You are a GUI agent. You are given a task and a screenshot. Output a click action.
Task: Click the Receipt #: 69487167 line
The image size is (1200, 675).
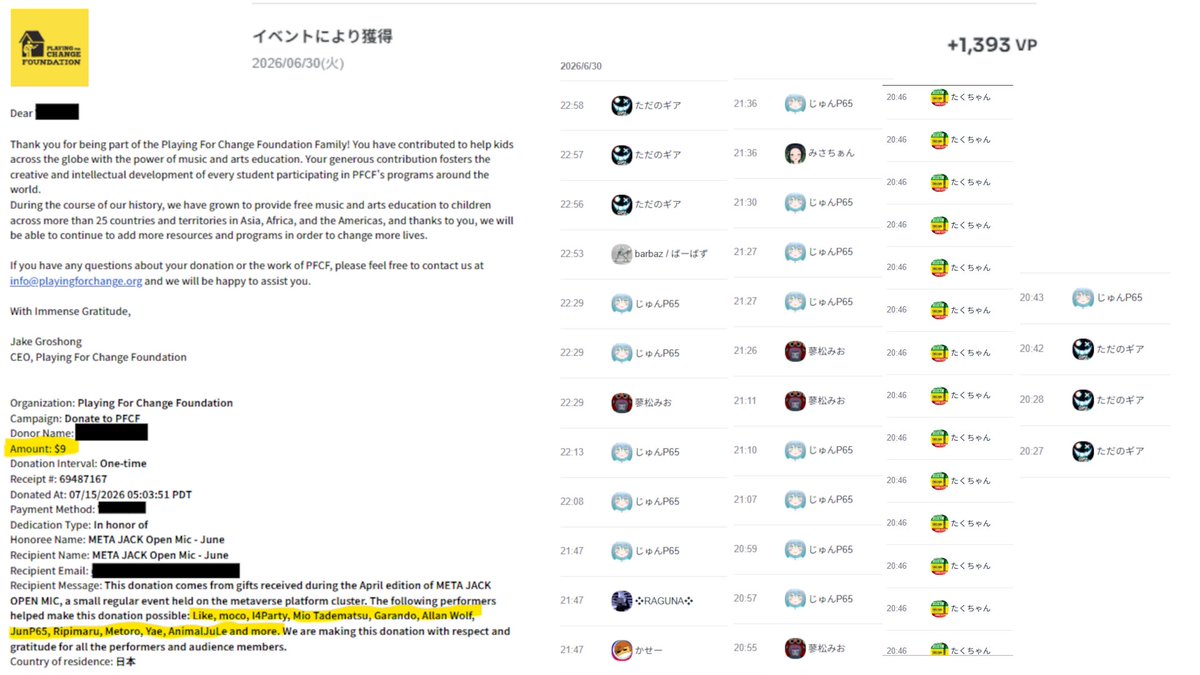tap(59, 479)
